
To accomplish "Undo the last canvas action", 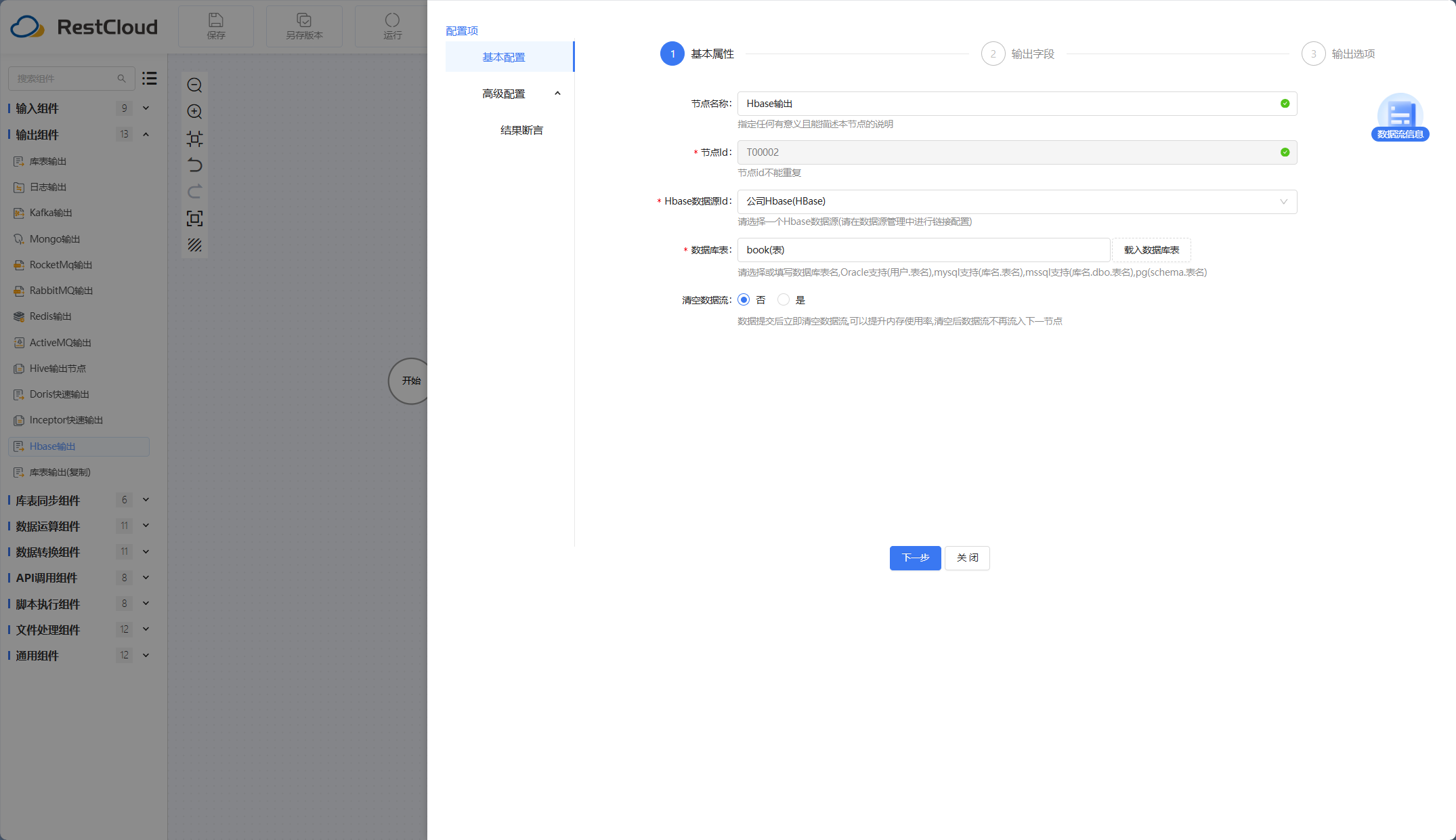I will click(195, 165).
